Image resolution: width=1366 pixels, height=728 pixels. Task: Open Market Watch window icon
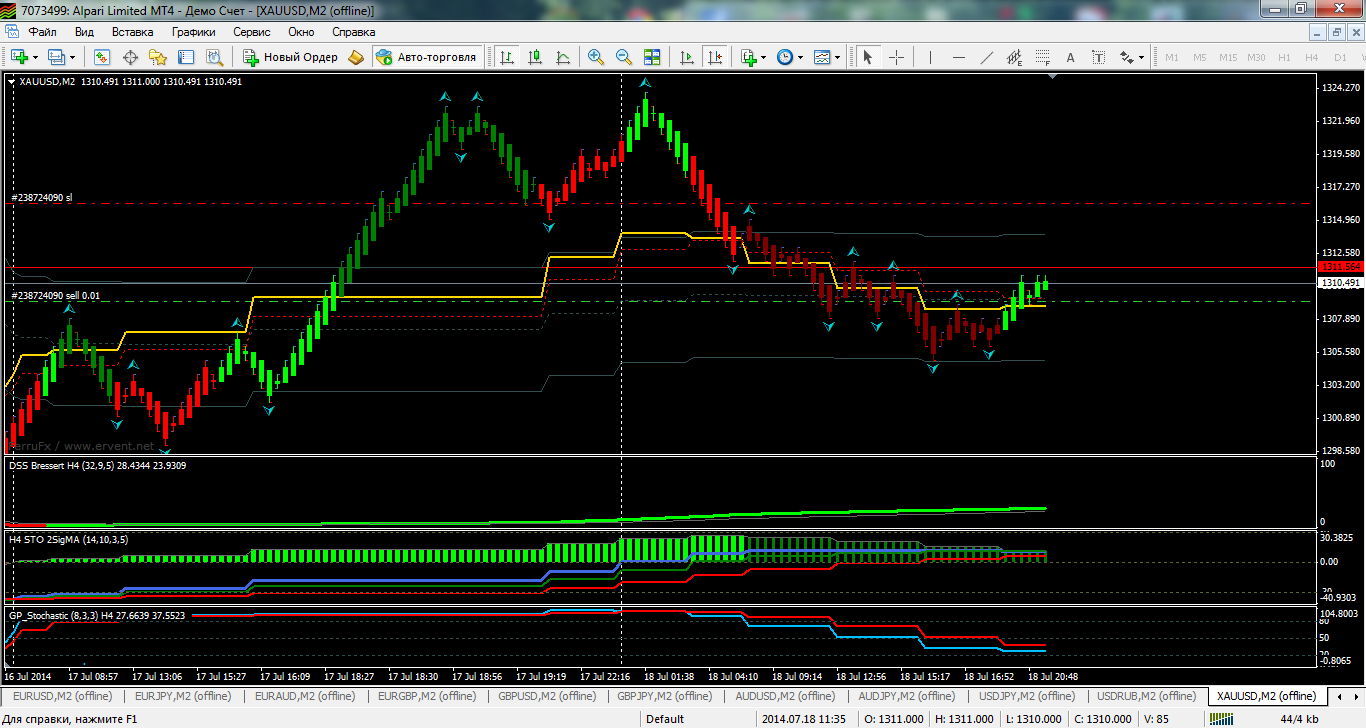coord(102,57)
